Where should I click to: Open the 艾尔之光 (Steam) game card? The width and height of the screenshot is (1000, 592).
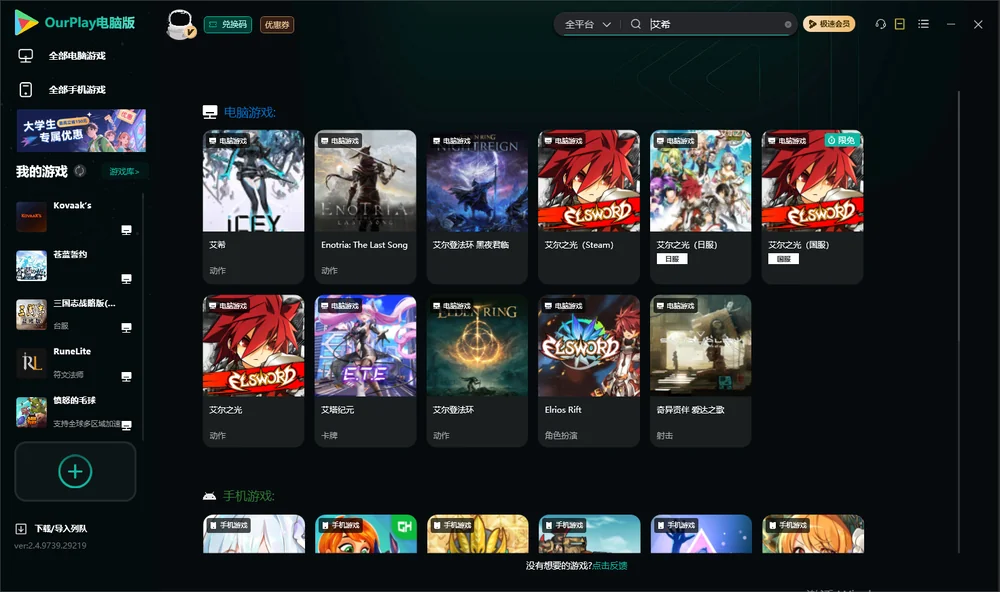pyautogui.click(x=589, y=207)
